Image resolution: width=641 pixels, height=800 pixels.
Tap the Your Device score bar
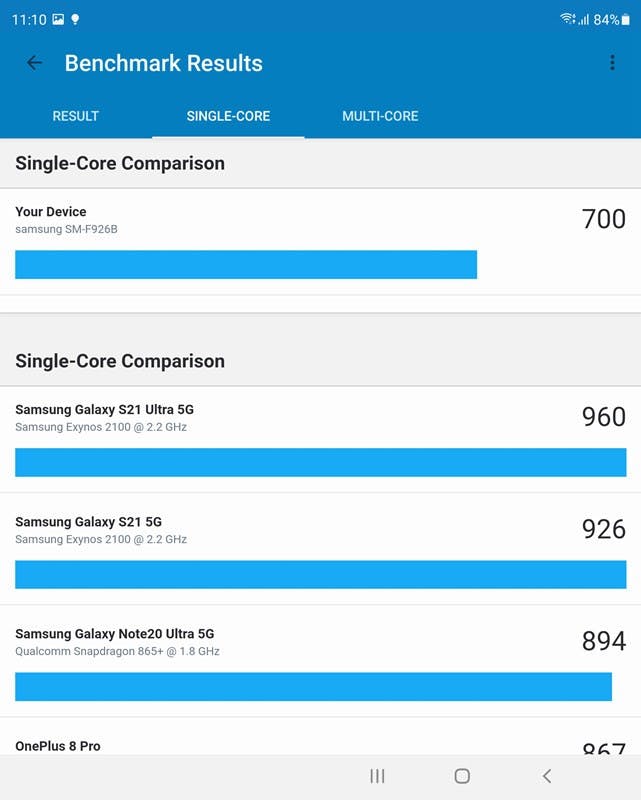pos(246,265)
